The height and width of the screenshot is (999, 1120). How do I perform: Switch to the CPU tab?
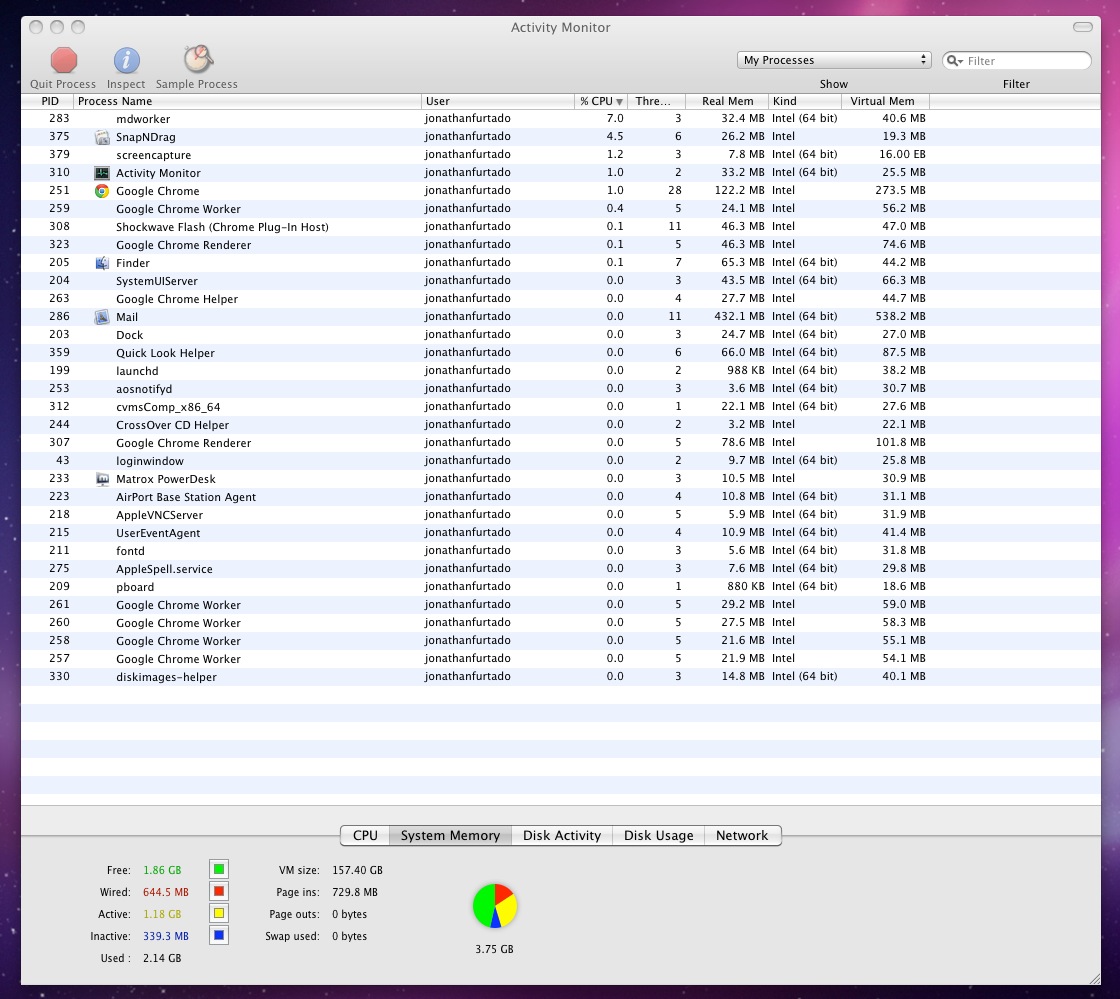pos(365,835)
